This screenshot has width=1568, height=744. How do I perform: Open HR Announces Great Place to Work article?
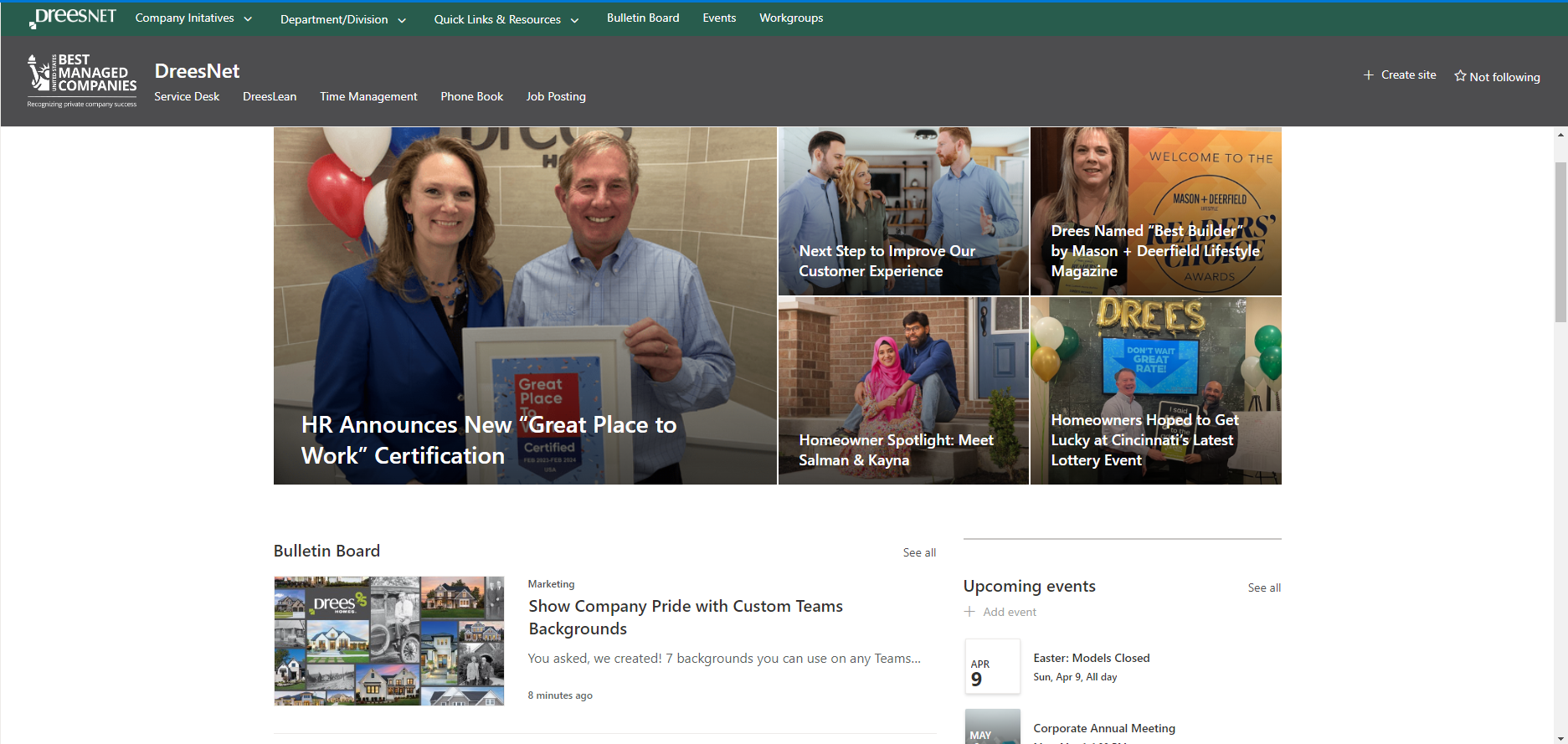(x=525, y=305)
